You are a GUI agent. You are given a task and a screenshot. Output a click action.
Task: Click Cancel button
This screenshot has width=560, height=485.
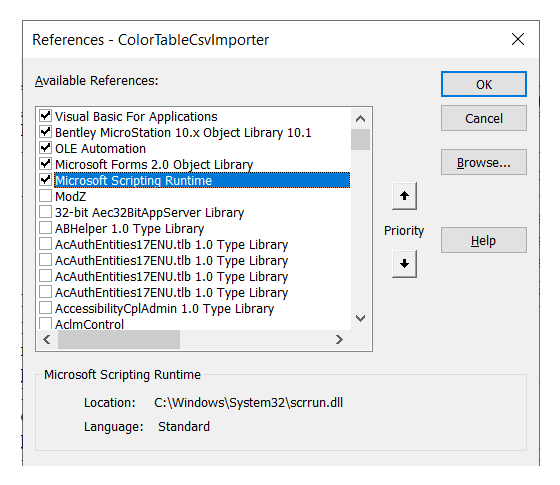click(x=484, y=118)
